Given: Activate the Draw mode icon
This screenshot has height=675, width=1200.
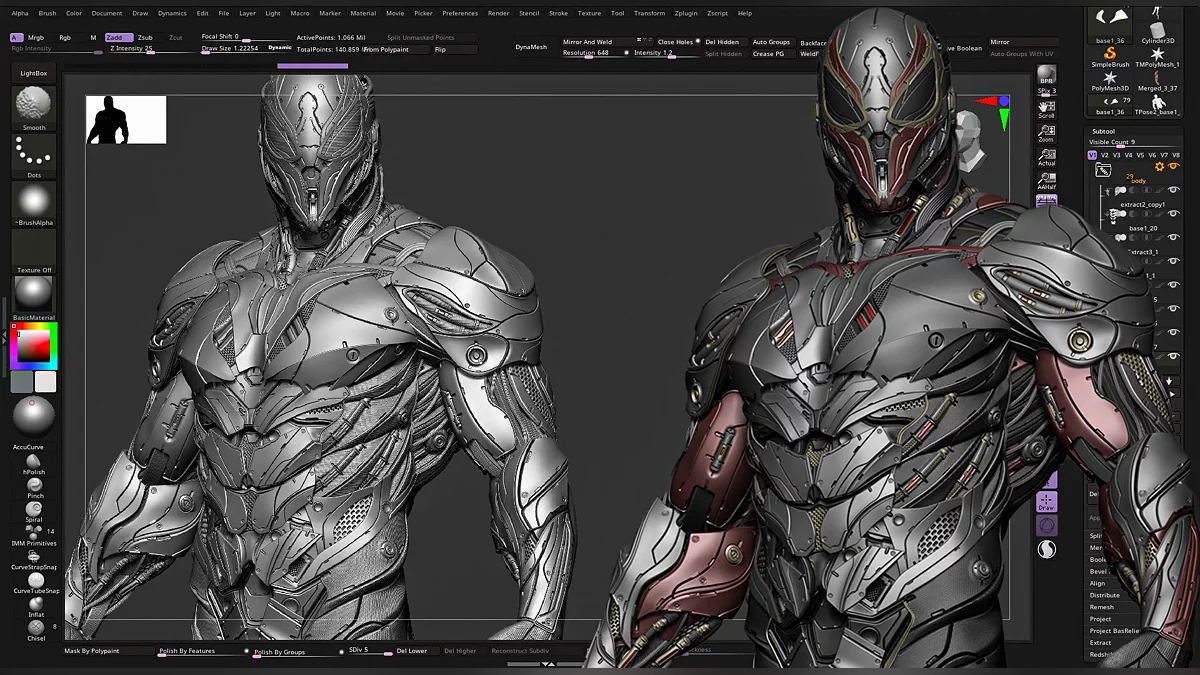Looking at the screenshot, I should [1046, 502].
